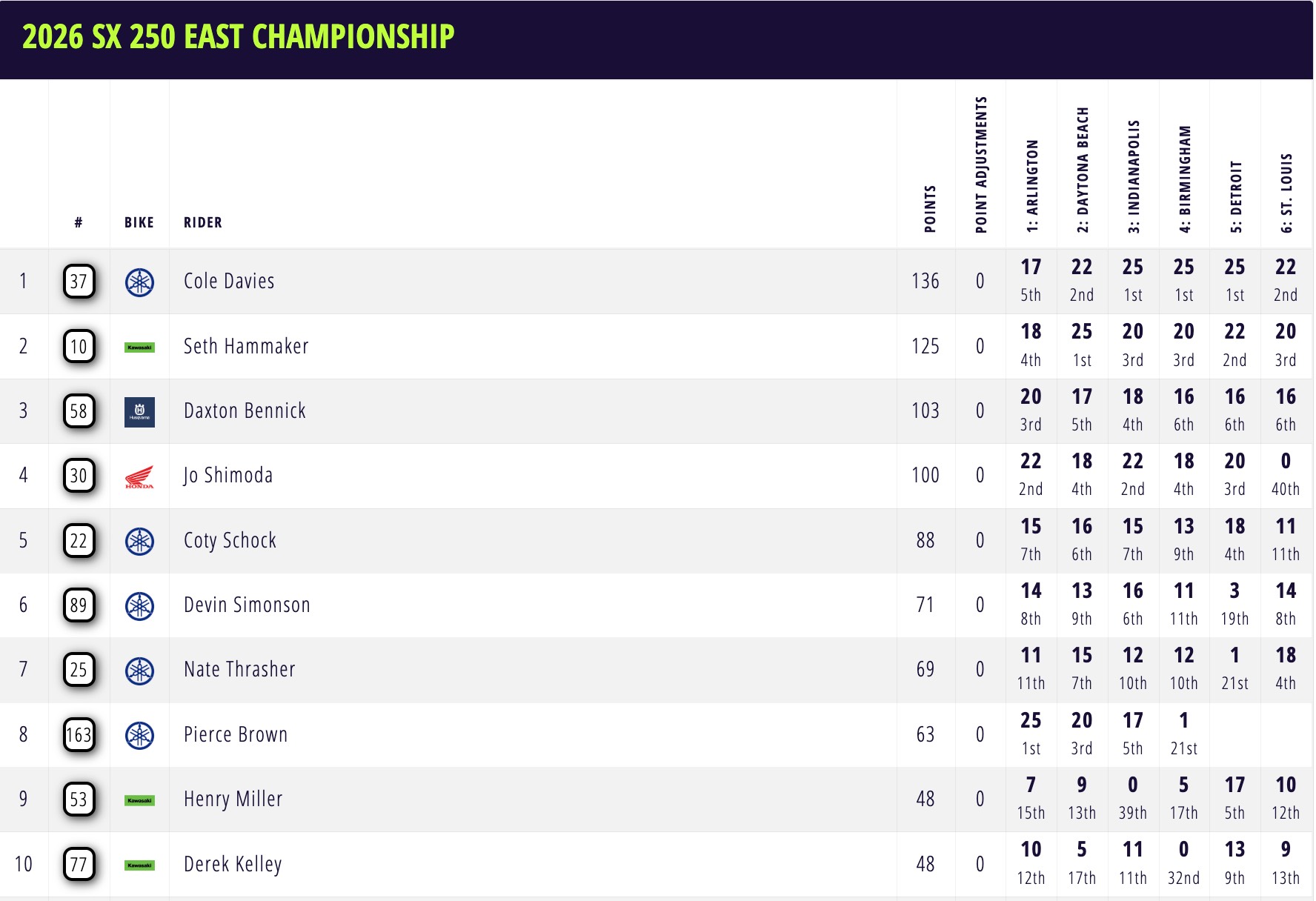
Task: Click the 2: DAYTONA BEACH column header
Action: point(1083,170)
